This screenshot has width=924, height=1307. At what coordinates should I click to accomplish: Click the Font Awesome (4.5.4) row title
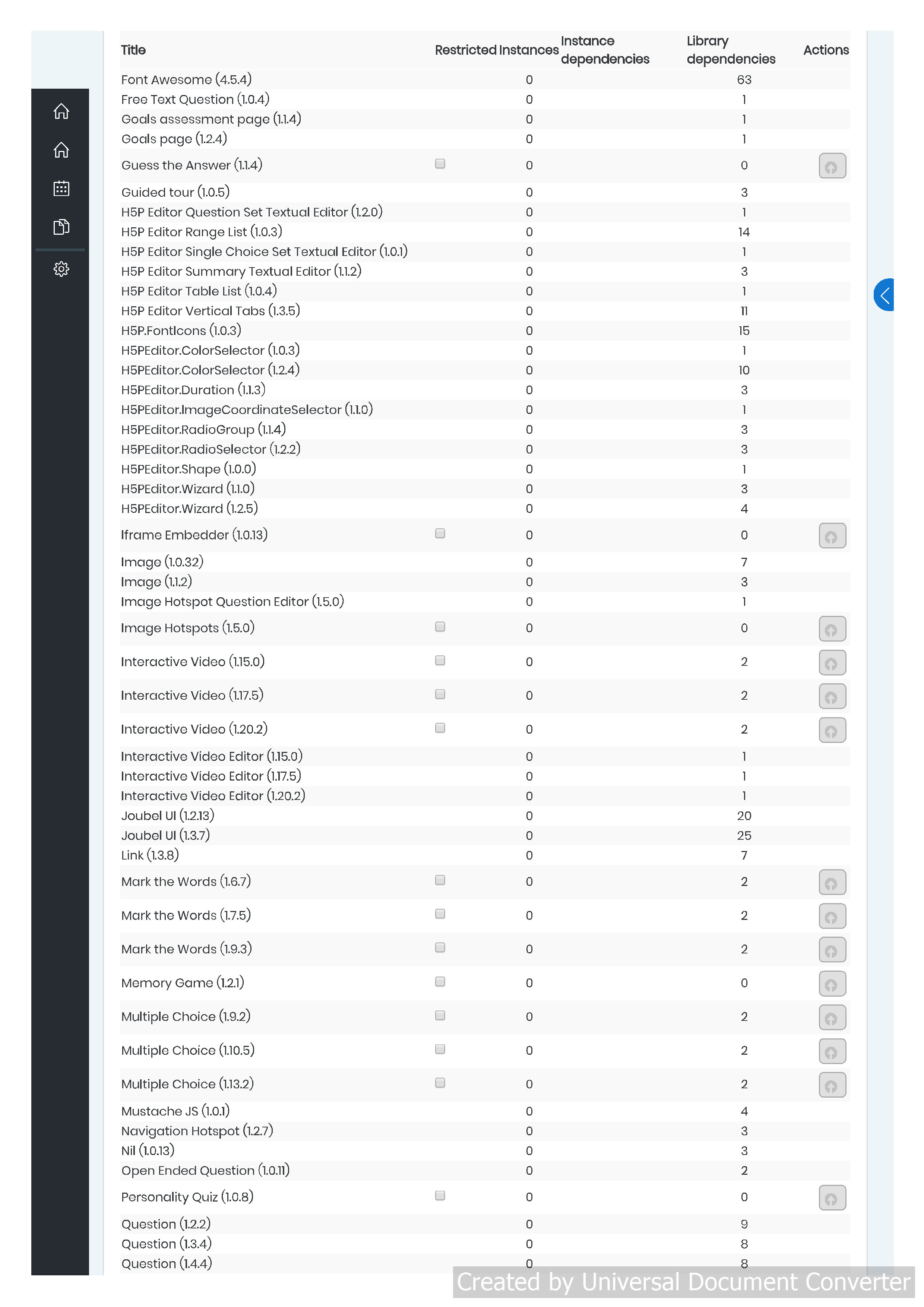(186, 80)
